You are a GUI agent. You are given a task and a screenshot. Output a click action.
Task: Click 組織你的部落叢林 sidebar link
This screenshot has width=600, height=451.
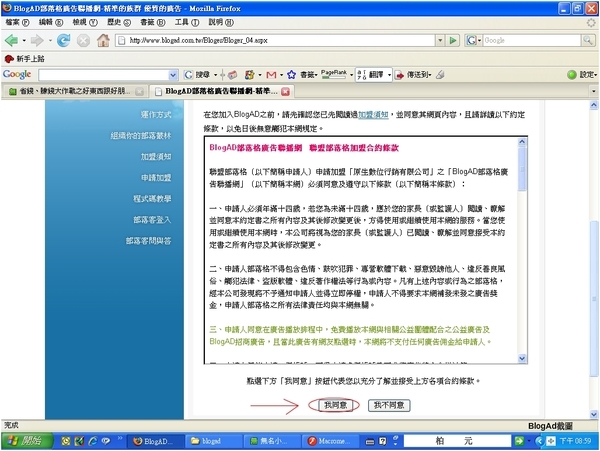coord(141,135)
